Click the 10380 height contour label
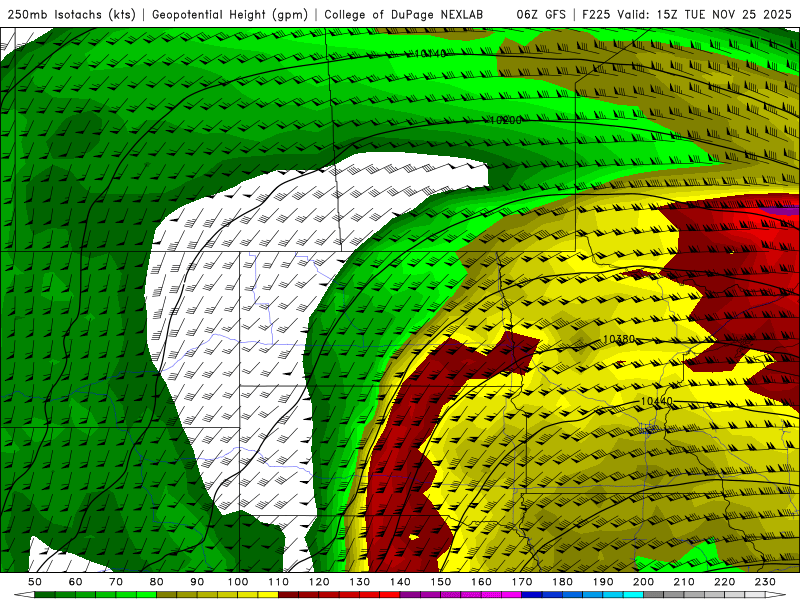This screenshot has width=800, height=600. point(619,339)
